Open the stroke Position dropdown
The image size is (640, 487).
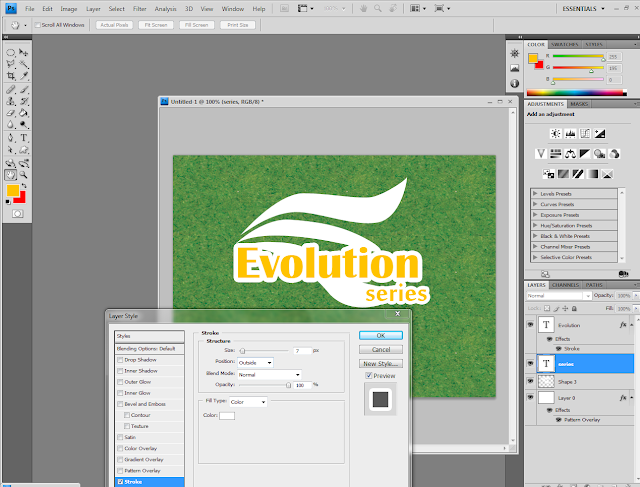256,362
